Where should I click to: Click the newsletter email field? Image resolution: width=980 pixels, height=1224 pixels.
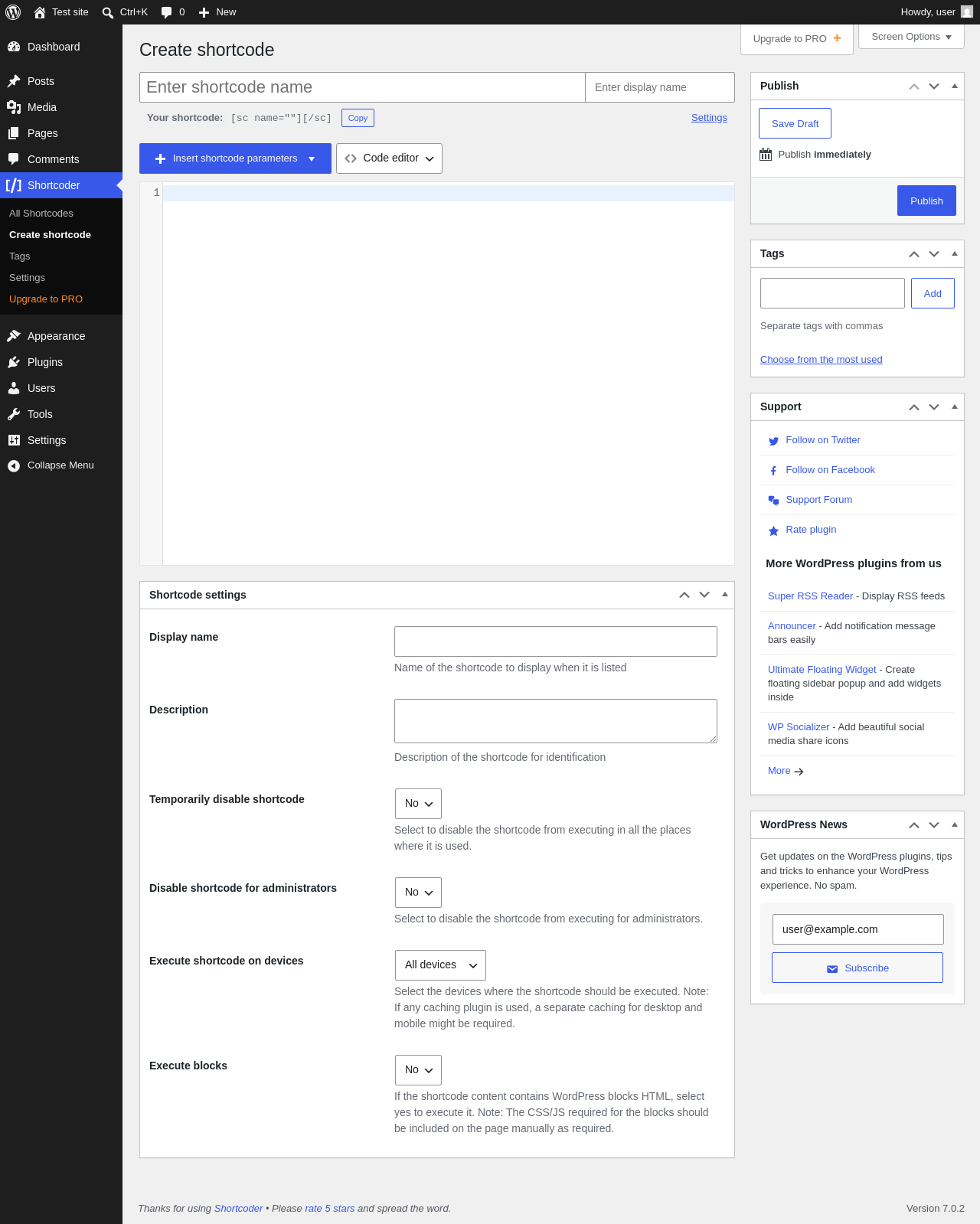coord(857,929)
